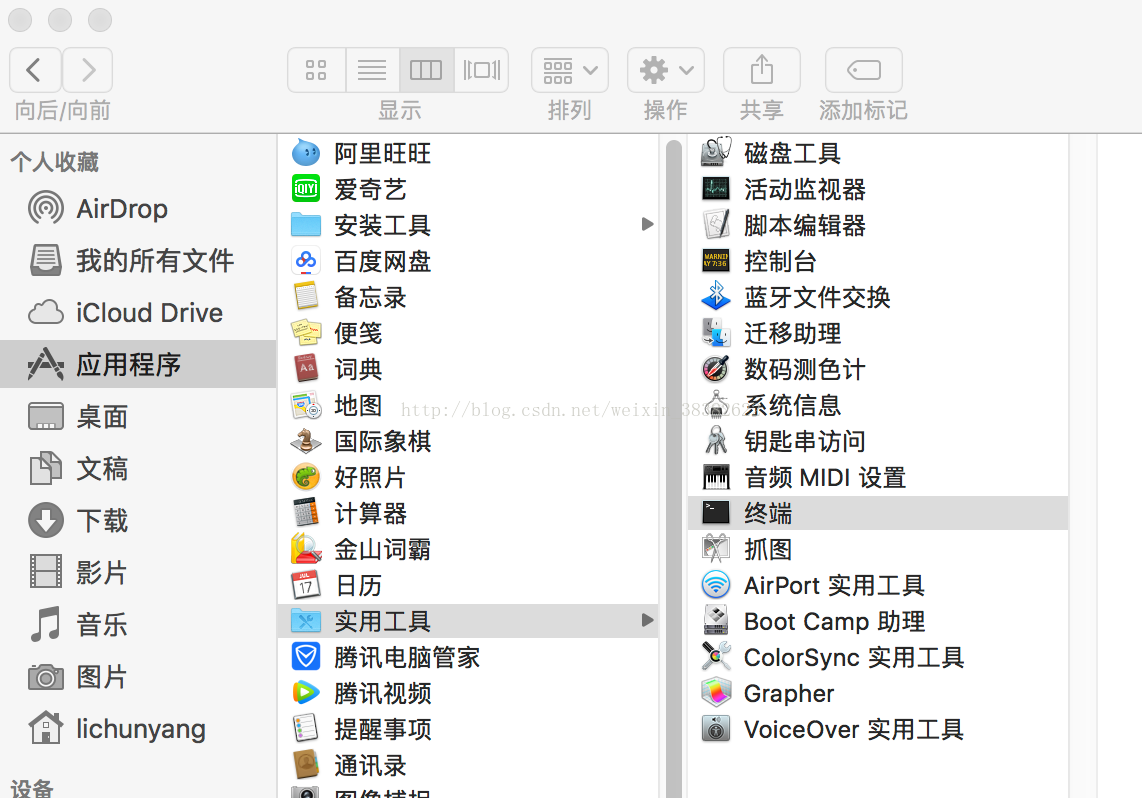Select the AirPort 实用工具 icon
The width and height of the screenshot is (1142, 798).
point(716,585)
